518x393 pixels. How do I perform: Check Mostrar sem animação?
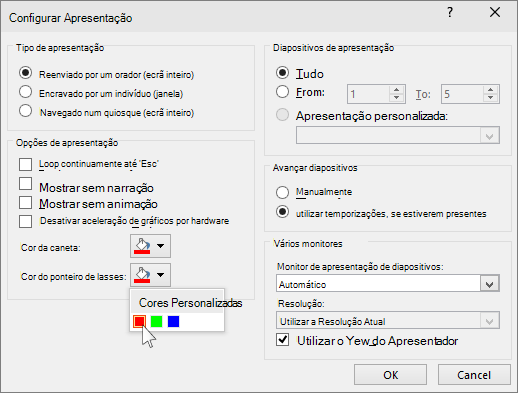click(26, 202)
